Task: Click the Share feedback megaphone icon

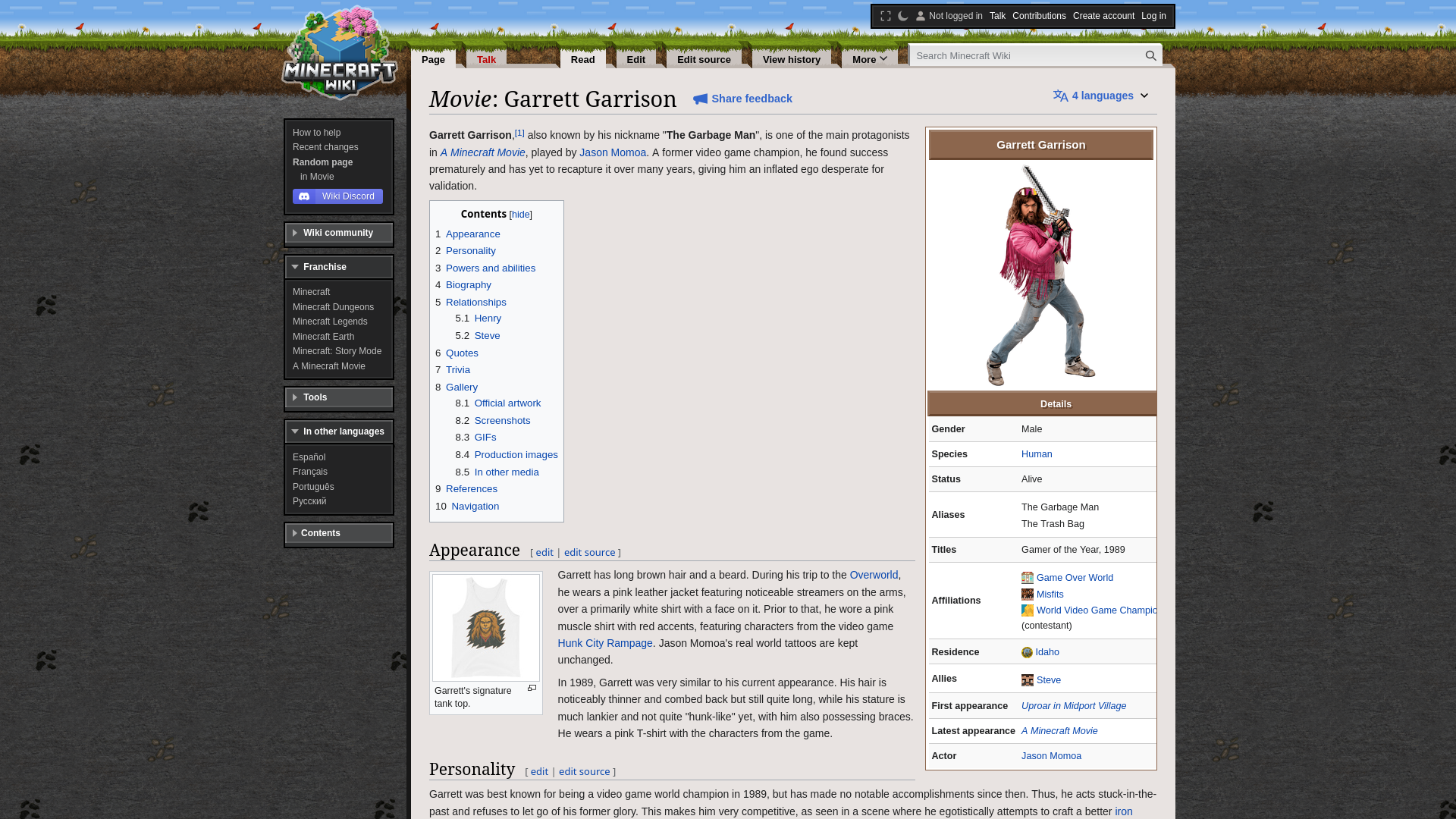Action: point(700,99)
